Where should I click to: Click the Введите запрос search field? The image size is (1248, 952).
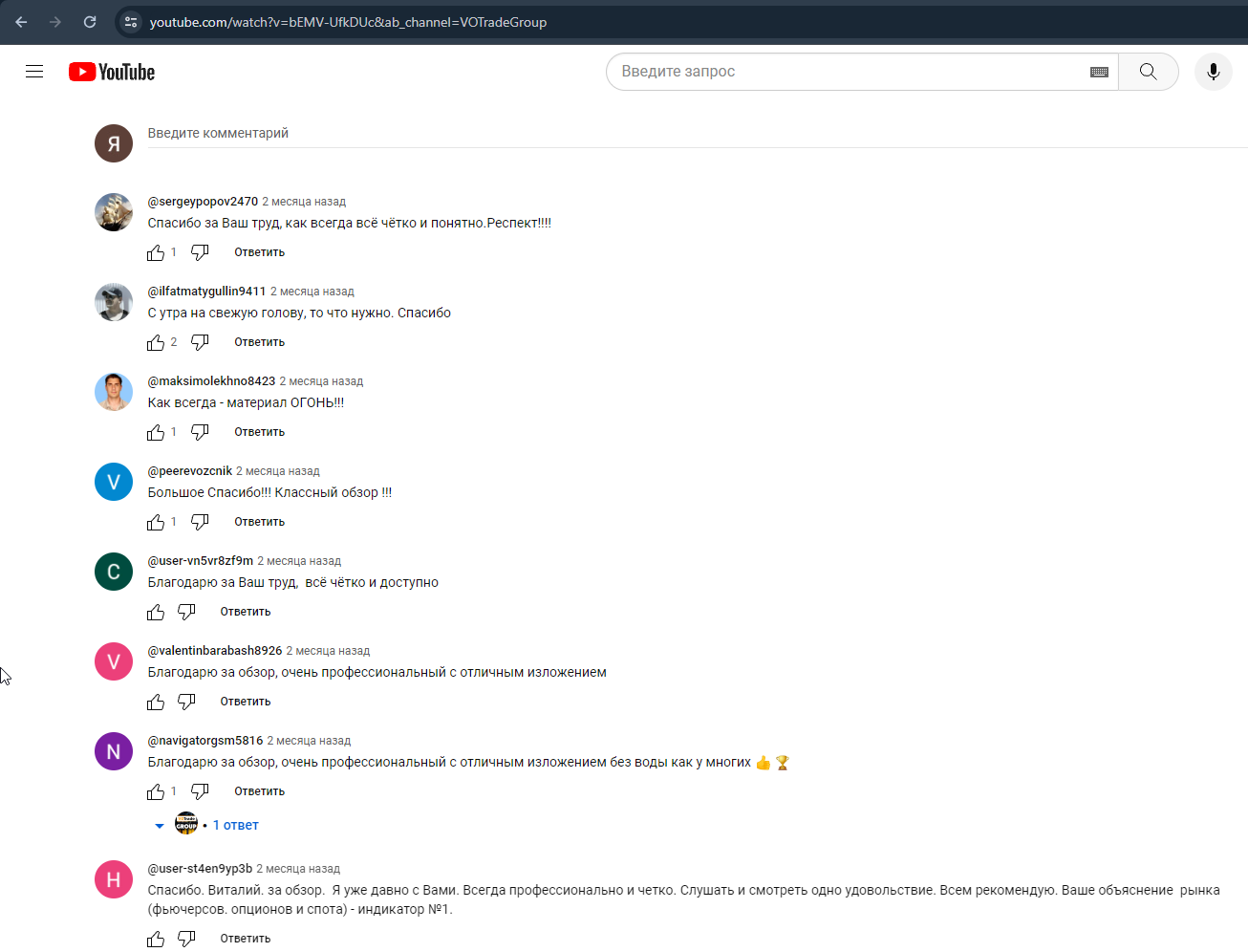point(850,72)
